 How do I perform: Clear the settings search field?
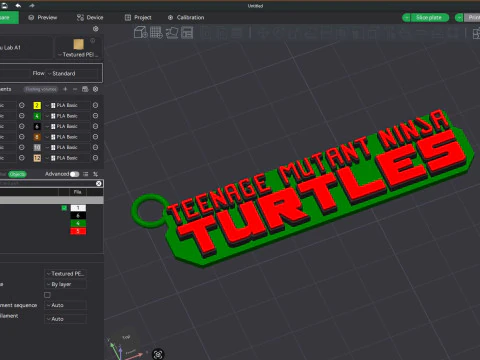pyautogui.click(x=99, y=183)
